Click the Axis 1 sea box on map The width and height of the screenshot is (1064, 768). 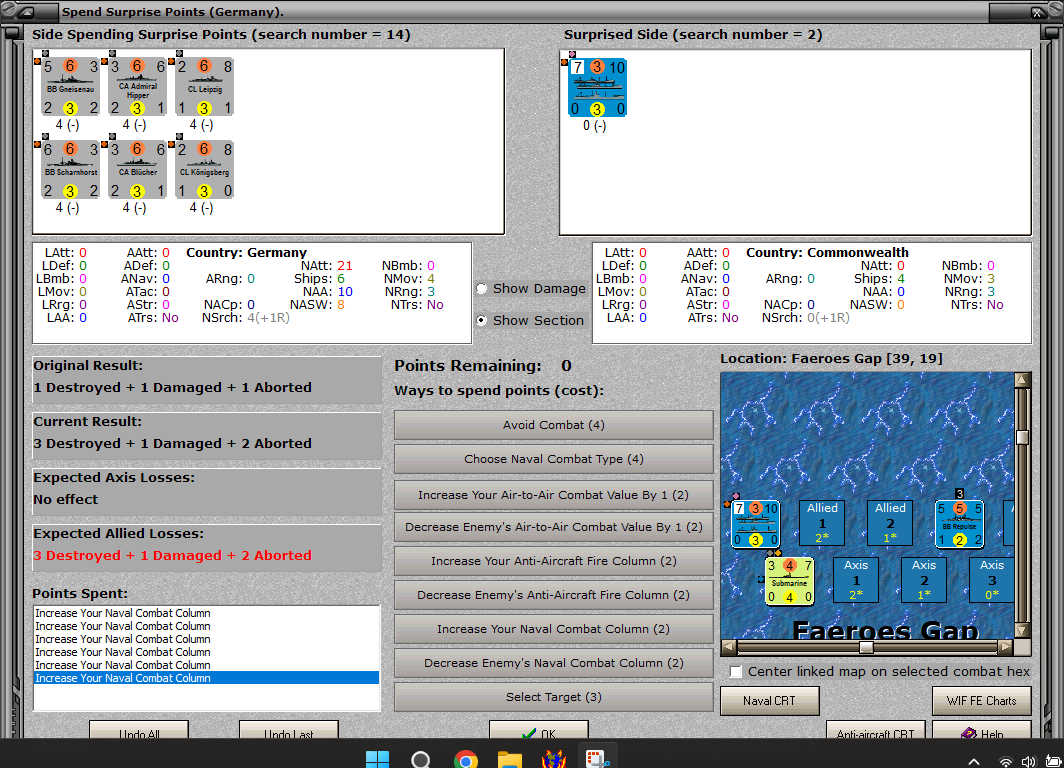pos(856,580)
